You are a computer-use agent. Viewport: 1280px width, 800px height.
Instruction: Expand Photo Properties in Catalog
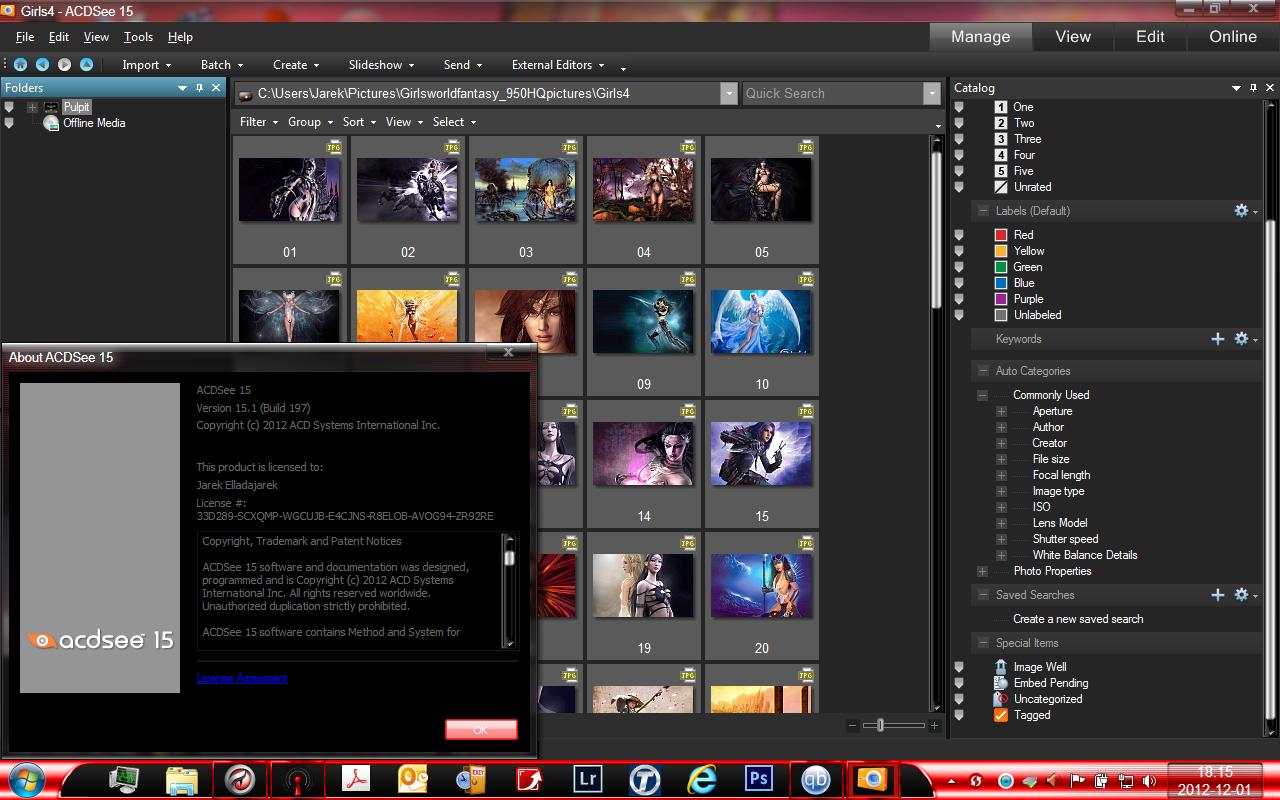tap(983, 571)
